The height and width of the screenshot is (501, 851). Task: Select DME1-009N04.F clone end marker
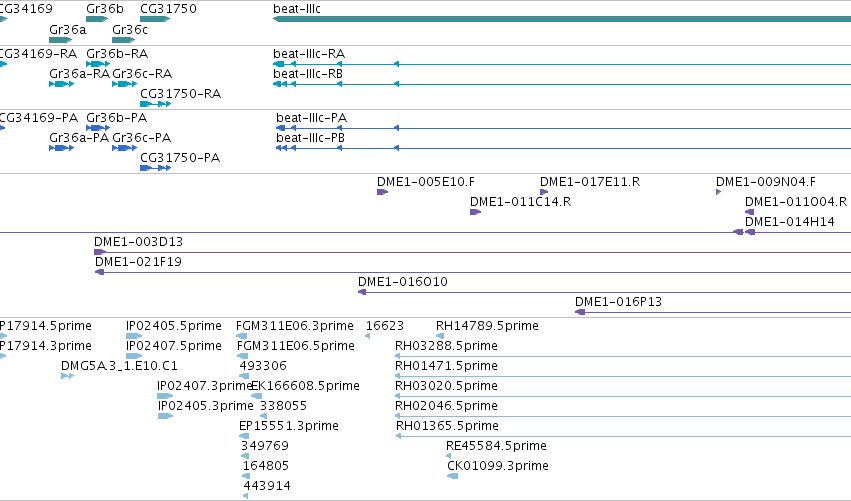719,192
